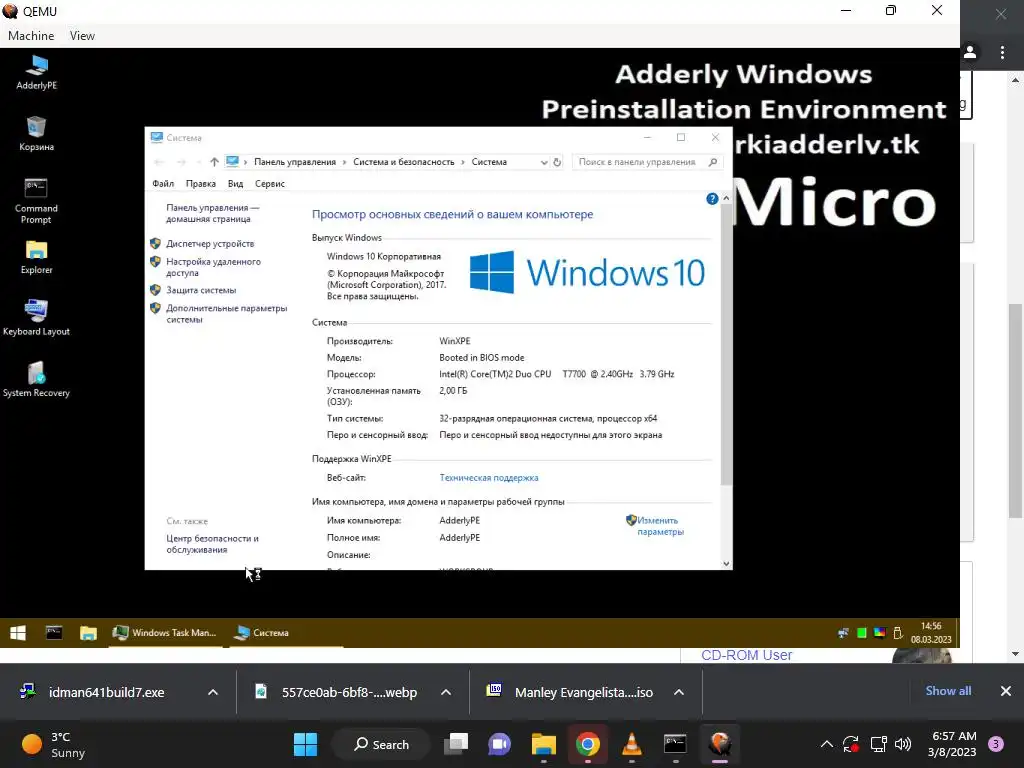Open the Вид menu
Image resolution: width=1024 pixels, height=768 pixels.
[235, 184]
